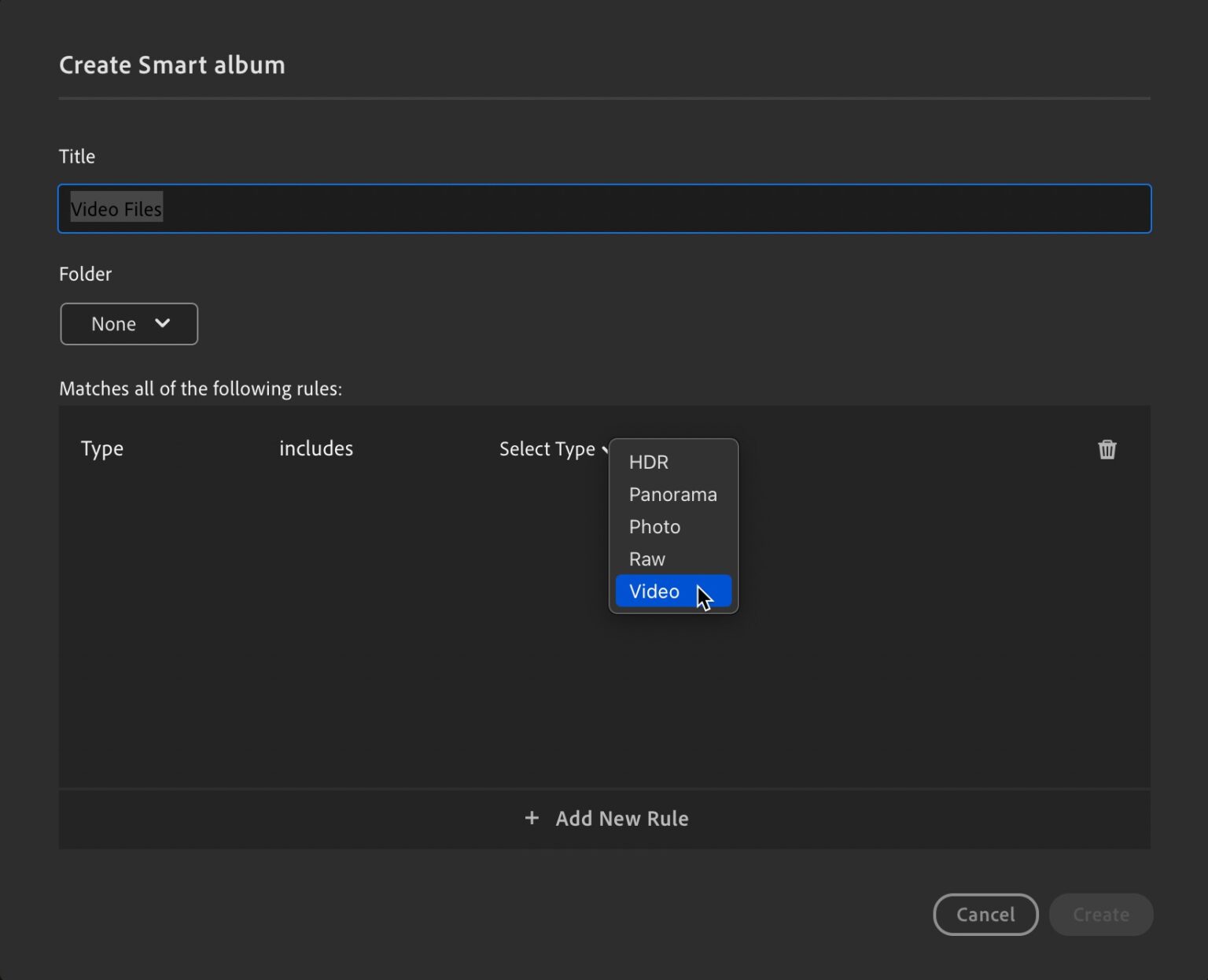Open the Folder dropdown showing None
Image resolution: width=1208 pixels, height=980 pixels.
128,323
